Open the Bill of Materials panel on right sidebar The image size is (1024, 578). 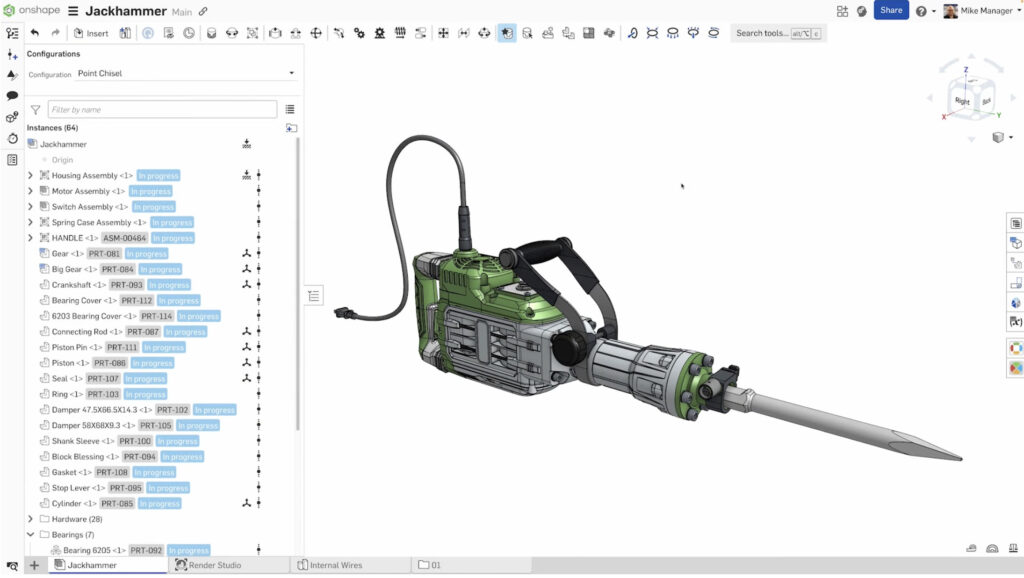1016,222
